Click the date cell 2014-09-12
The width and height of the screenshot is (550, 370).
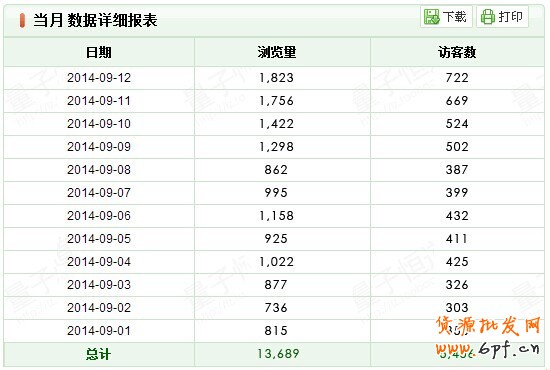tap(99, 78)
